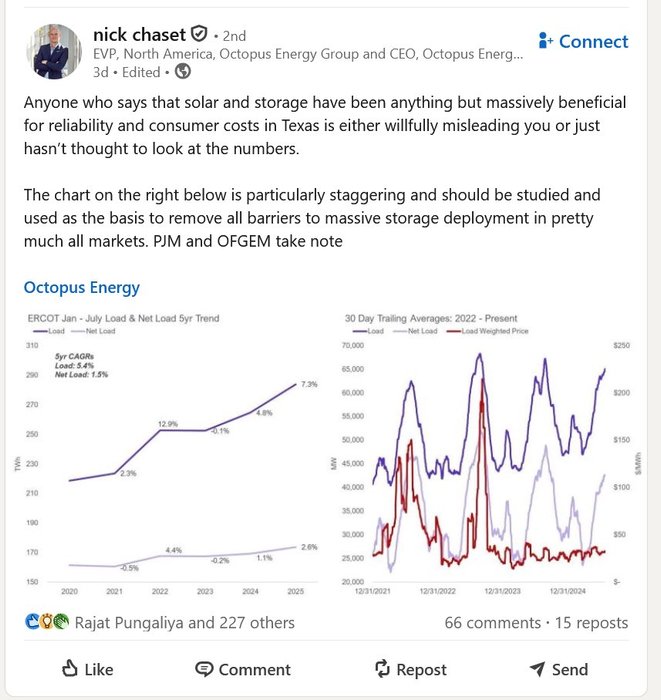This screenshot has height=700, width=661.
Task: Click the thumbs-up Like icon
Action: pyautogui.click(x=69, y=669)
